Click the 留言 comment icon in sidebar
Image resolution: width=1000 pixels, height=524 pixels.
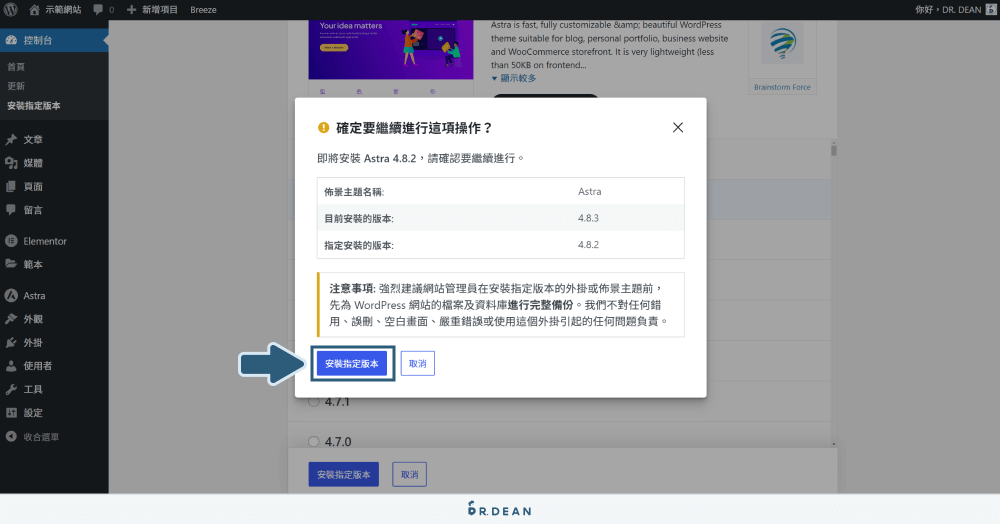point(11,210)
